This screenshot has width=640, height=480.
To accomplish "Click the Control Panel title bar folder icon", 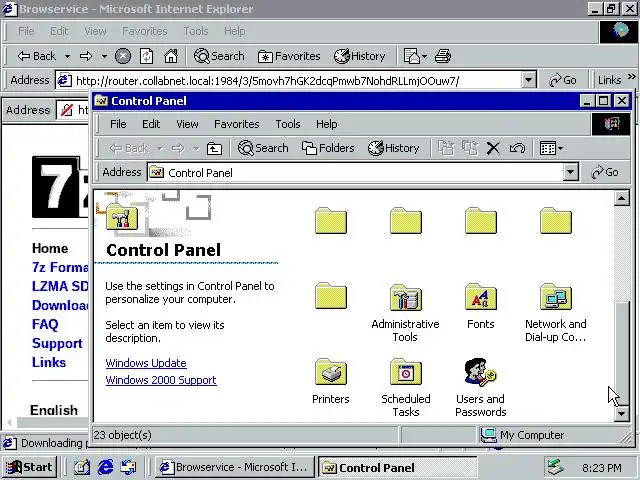I will point(101,101).
